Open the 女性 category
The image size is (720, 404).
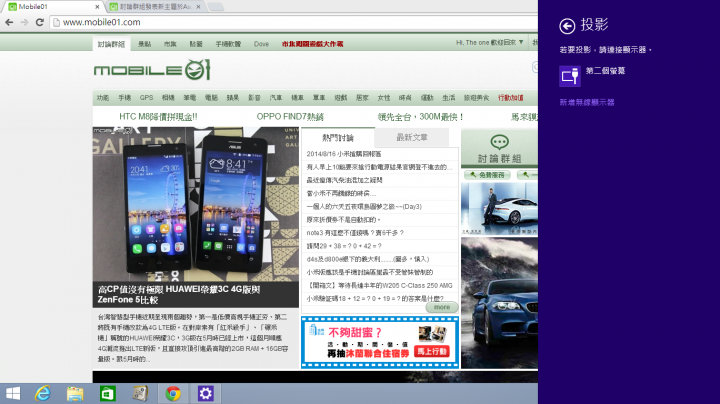tap(384, 98)
